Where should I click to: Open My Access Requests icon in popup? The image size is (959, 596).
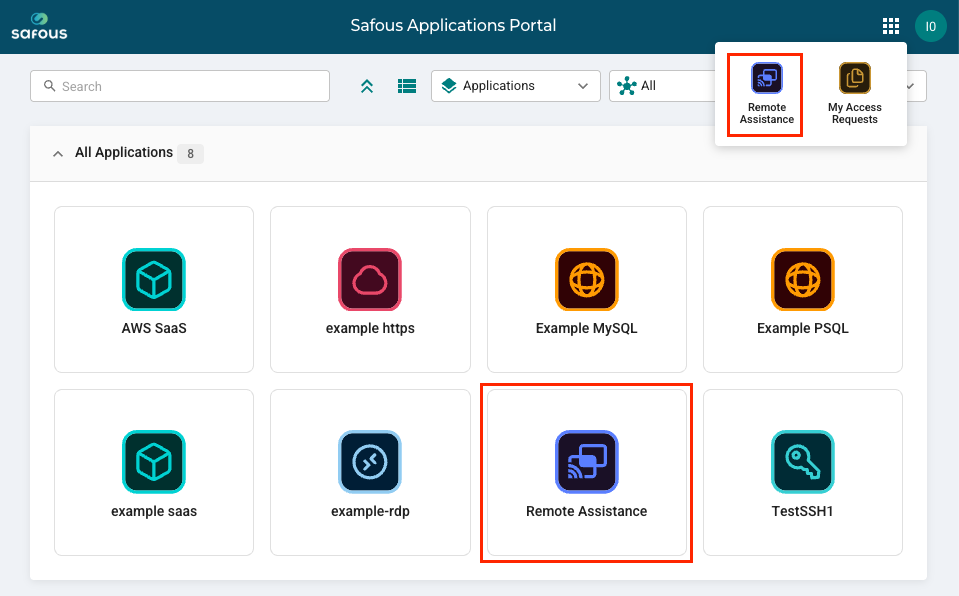pyautogui.click(x=854, y=78)
